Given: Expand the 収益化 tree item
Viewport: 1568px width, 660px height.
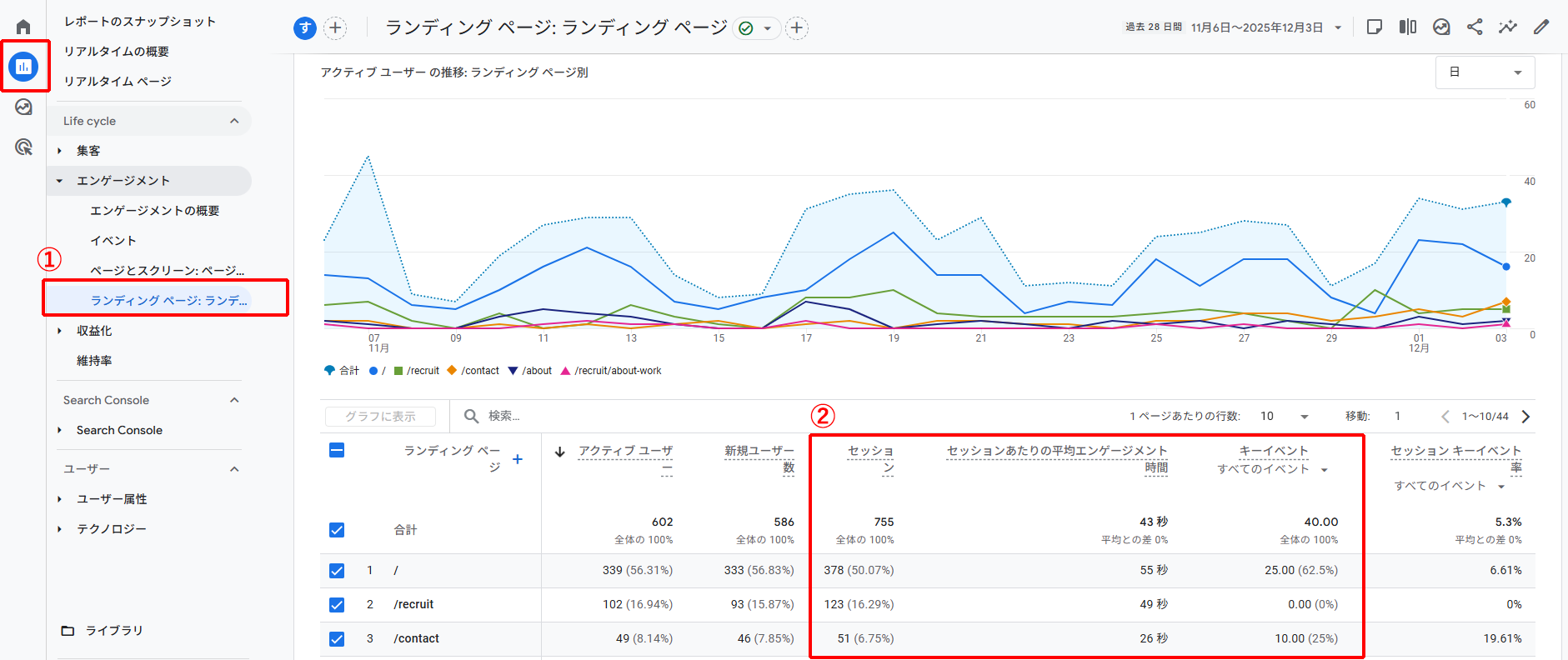Looking at the screenshot, I should tap(59, 331).
